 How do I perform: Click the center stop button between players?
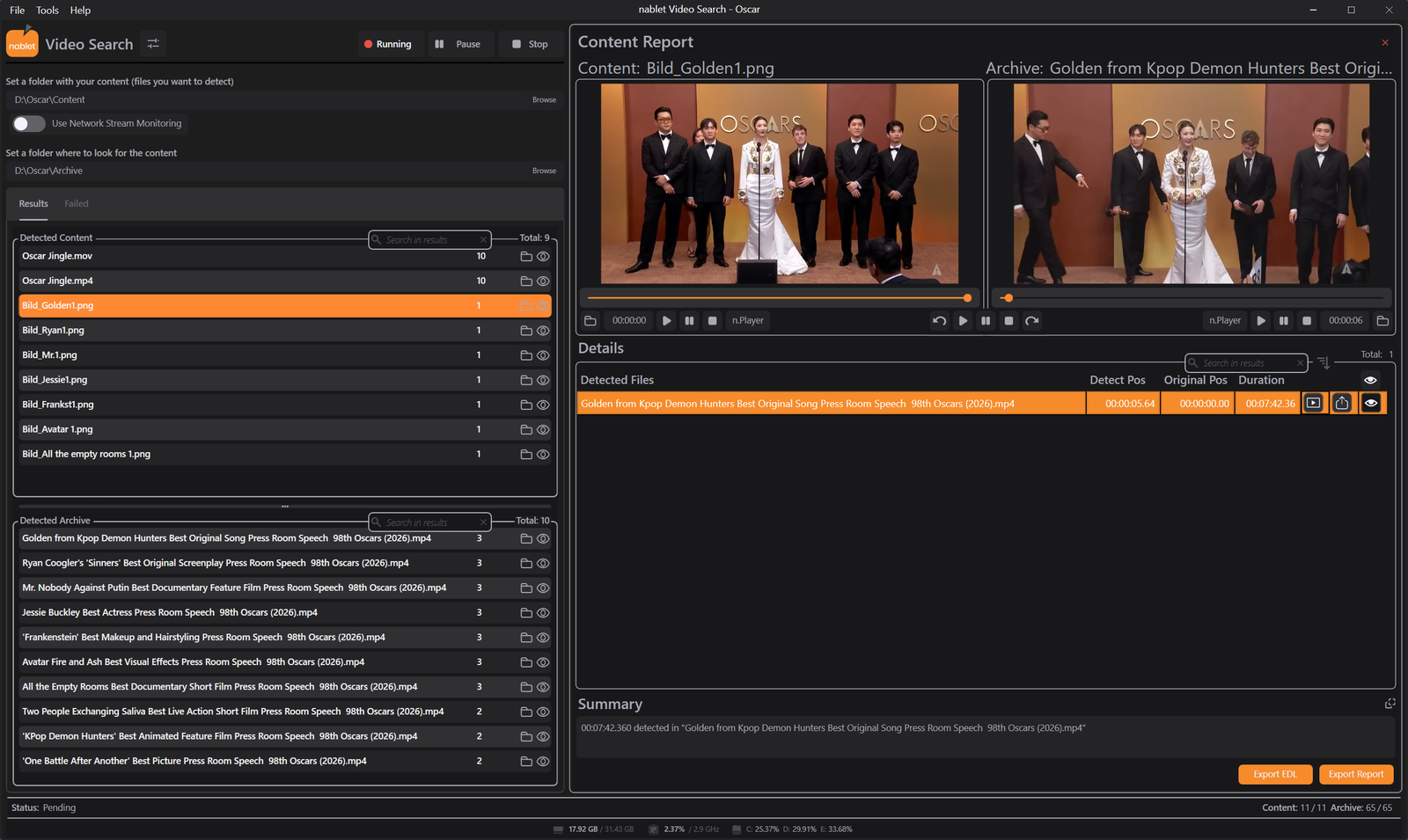coord(1009,321)
